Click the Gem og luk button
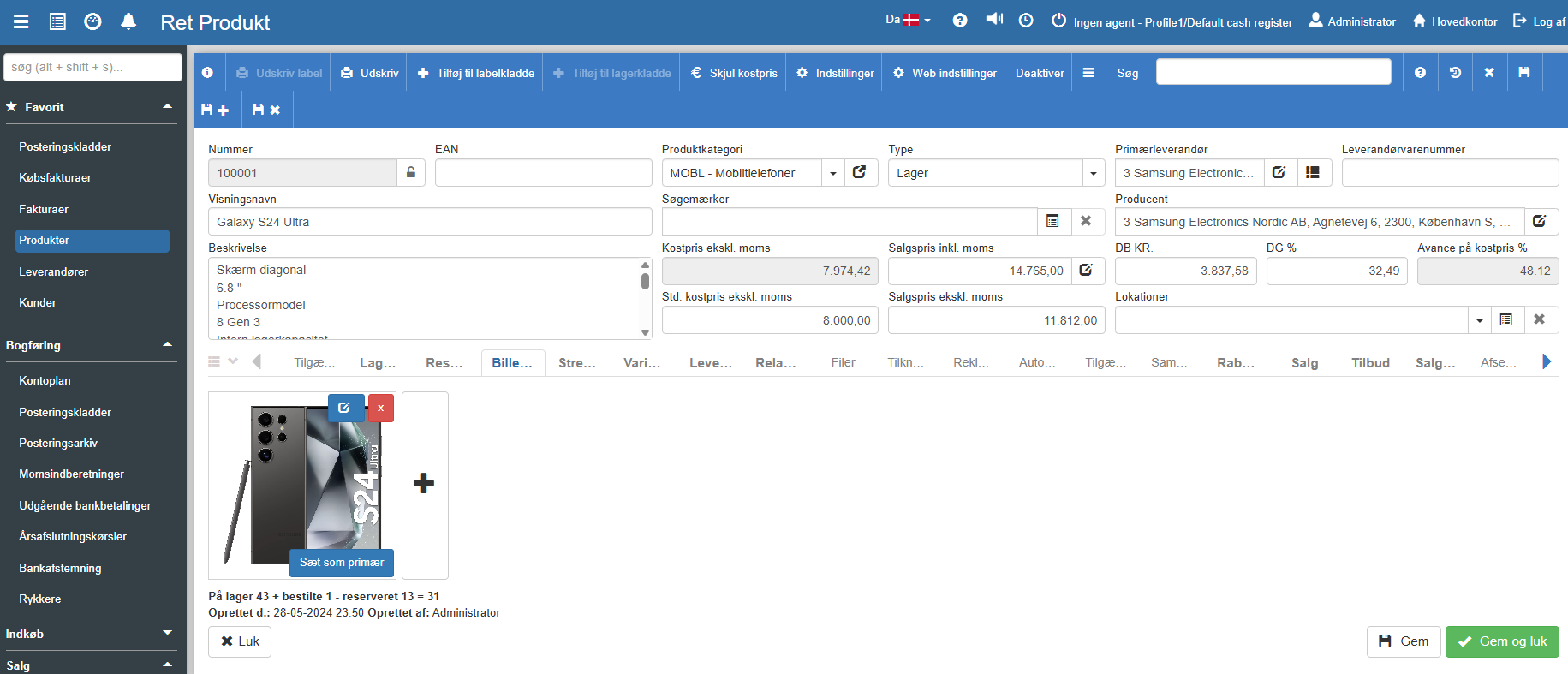The height and width of the screenshot is (674, 1568). (1502, 641)
